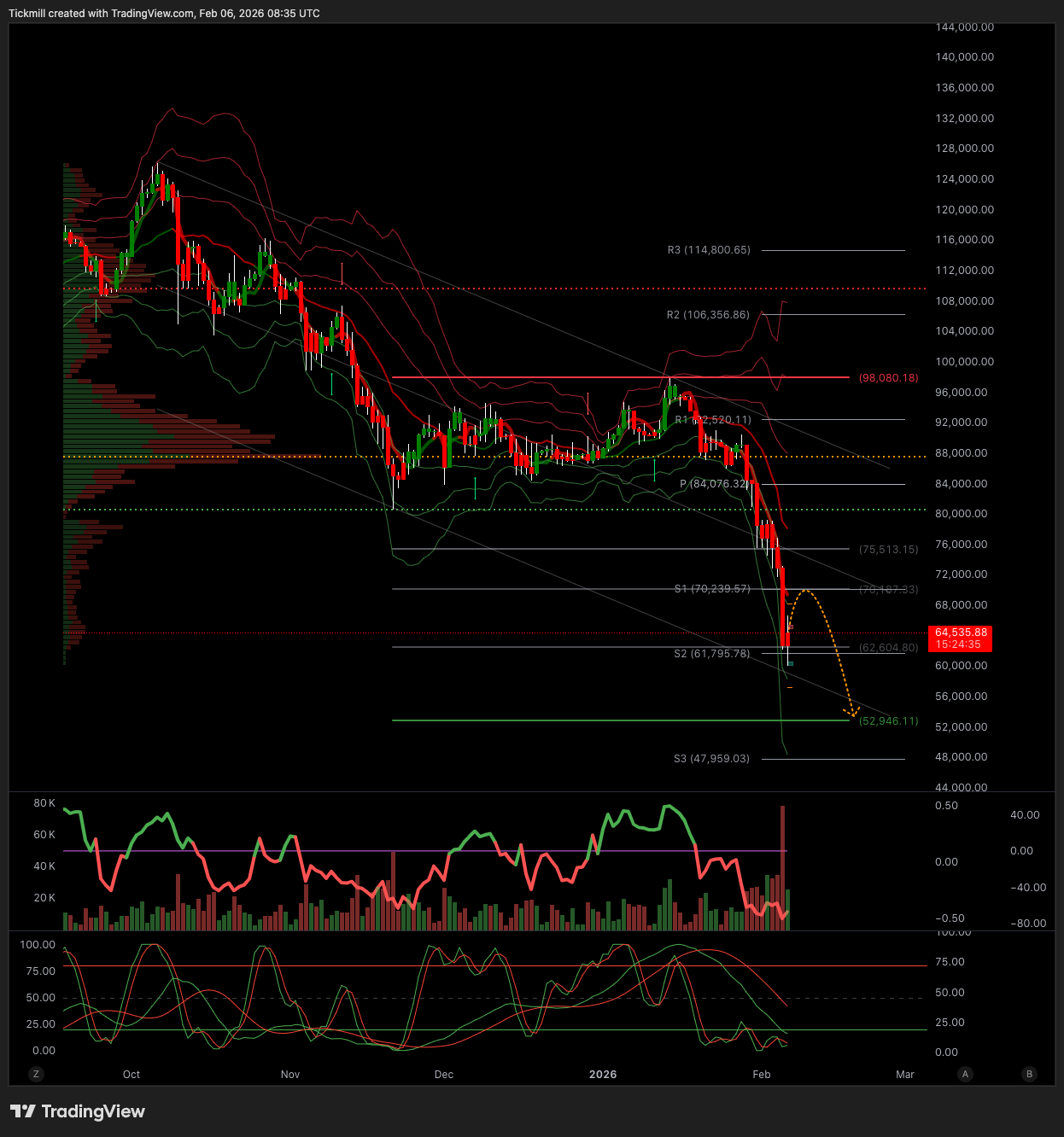Click the gray 75,513.15 level label
The height and width of the screenshot is (1137, 1064).
click(x=888, y=550)
